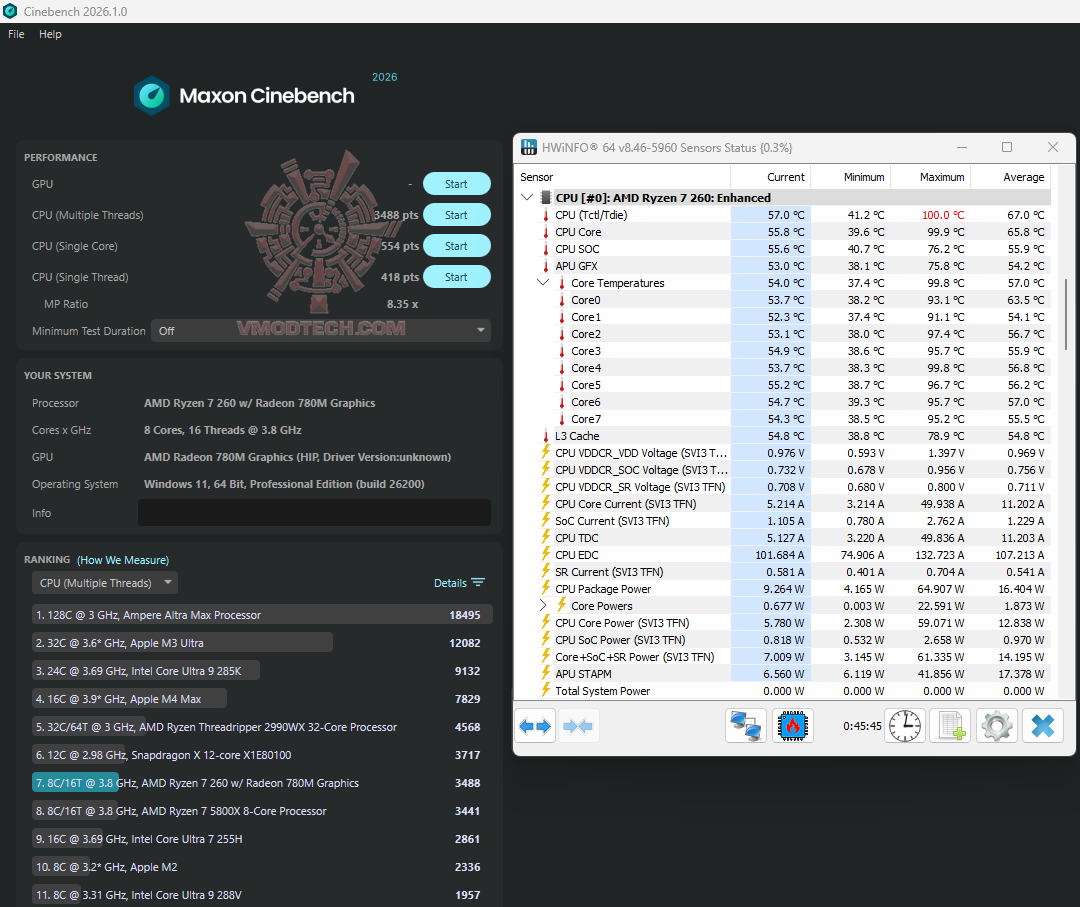The width and height of the screenshot is (1080, 907).
Task: Click lightning bolt icon beside CPU Package Power
Action: pyautogui.click(x=546, y=588)
